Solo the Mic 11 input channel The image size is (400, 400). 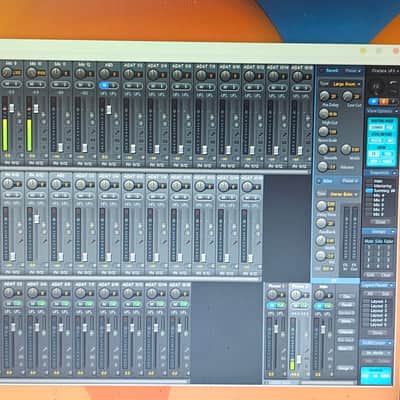[65, 85]
